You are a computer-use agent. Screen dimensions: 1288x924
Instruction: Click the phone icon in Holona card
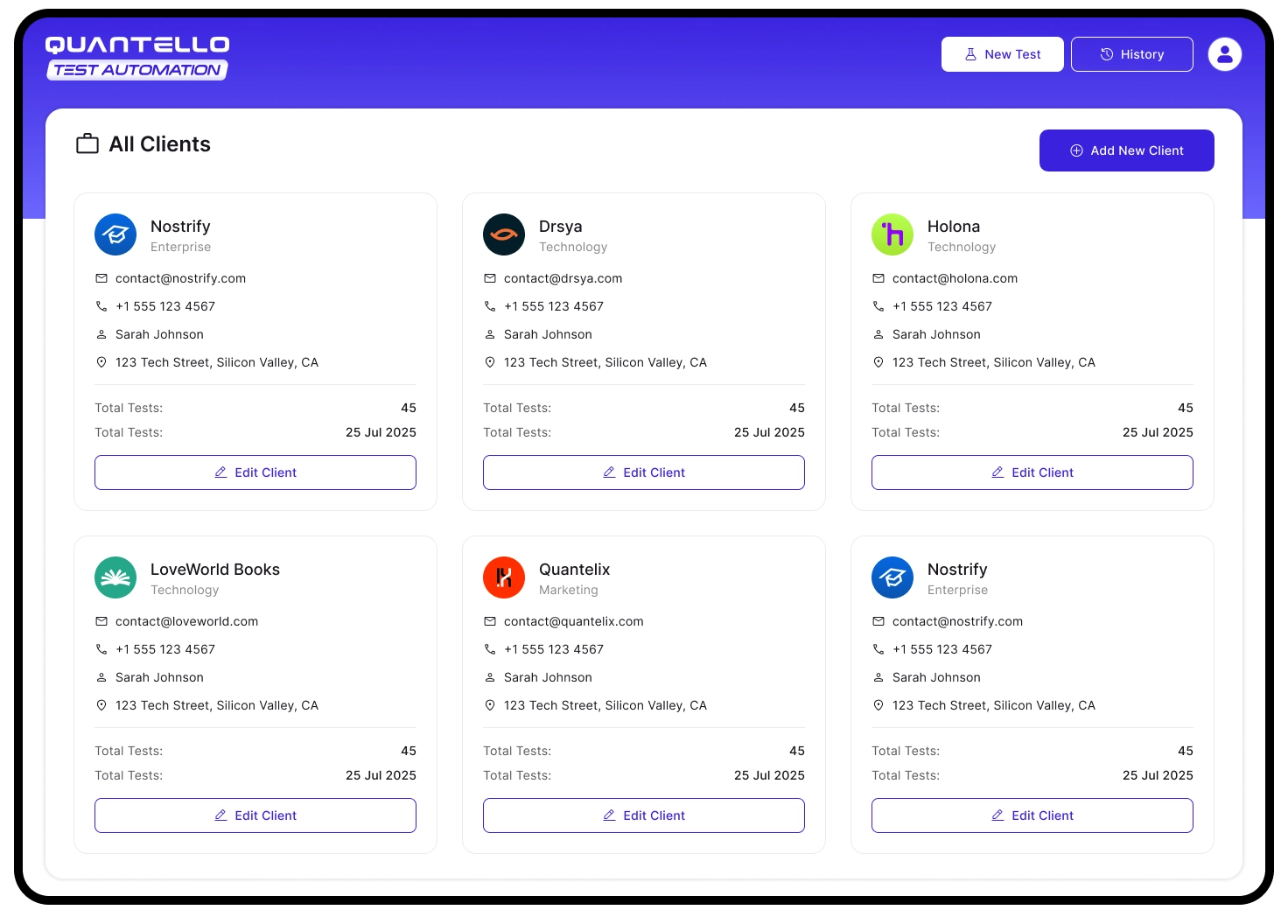[x=878, y=306]
